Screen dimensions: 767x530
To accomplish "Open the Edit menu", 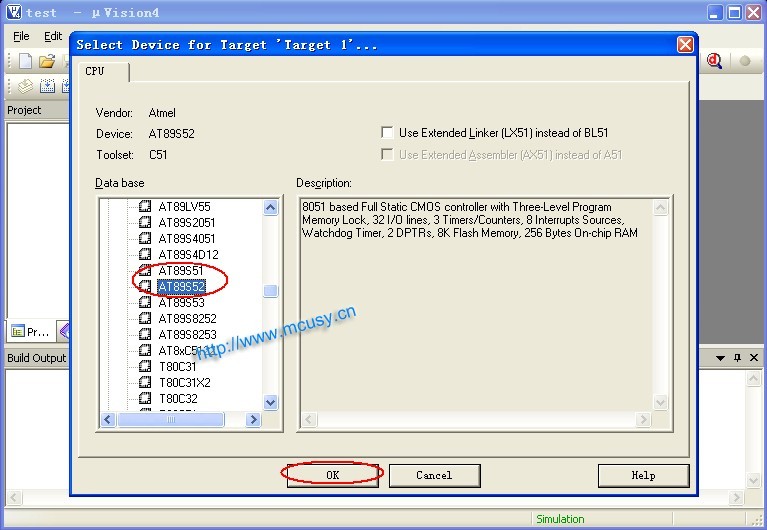I will coord(53,36).
